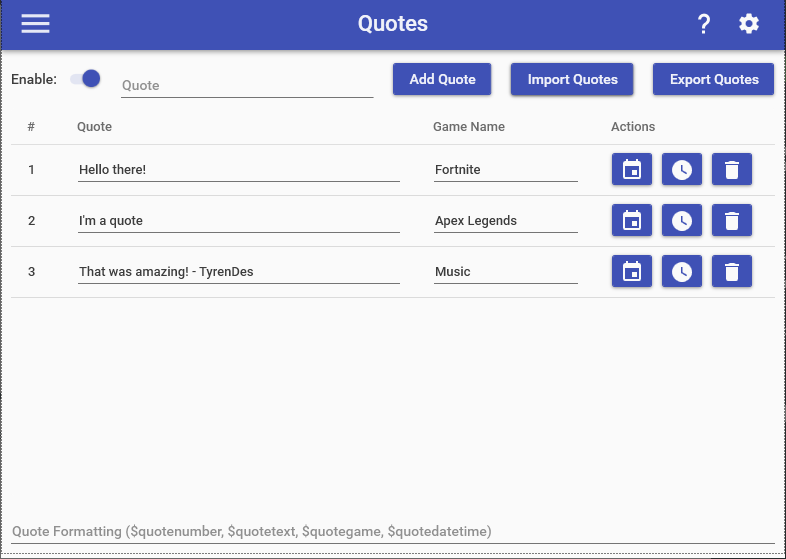Viewport: 786px width, 559px height.
Task: Open the settings gear icon
Action: click(749, 24)
